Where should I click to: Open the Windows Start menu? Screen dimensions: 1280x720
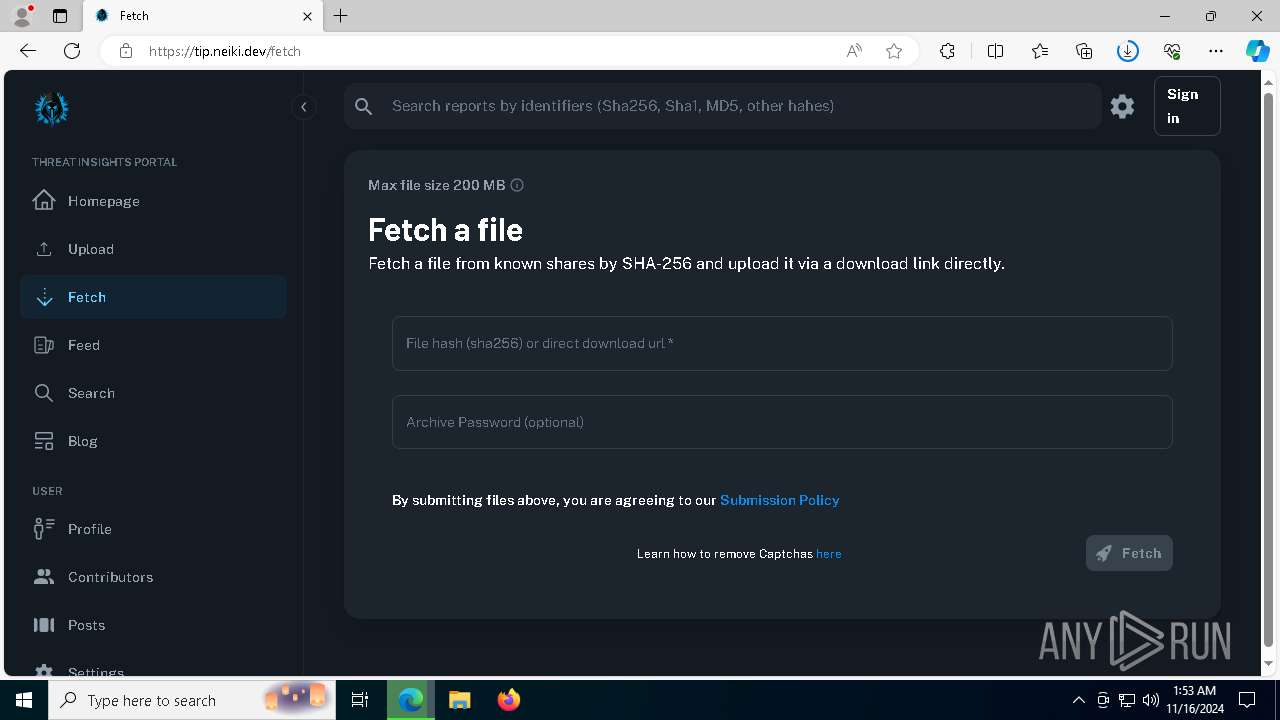click(x=24, y=700)
